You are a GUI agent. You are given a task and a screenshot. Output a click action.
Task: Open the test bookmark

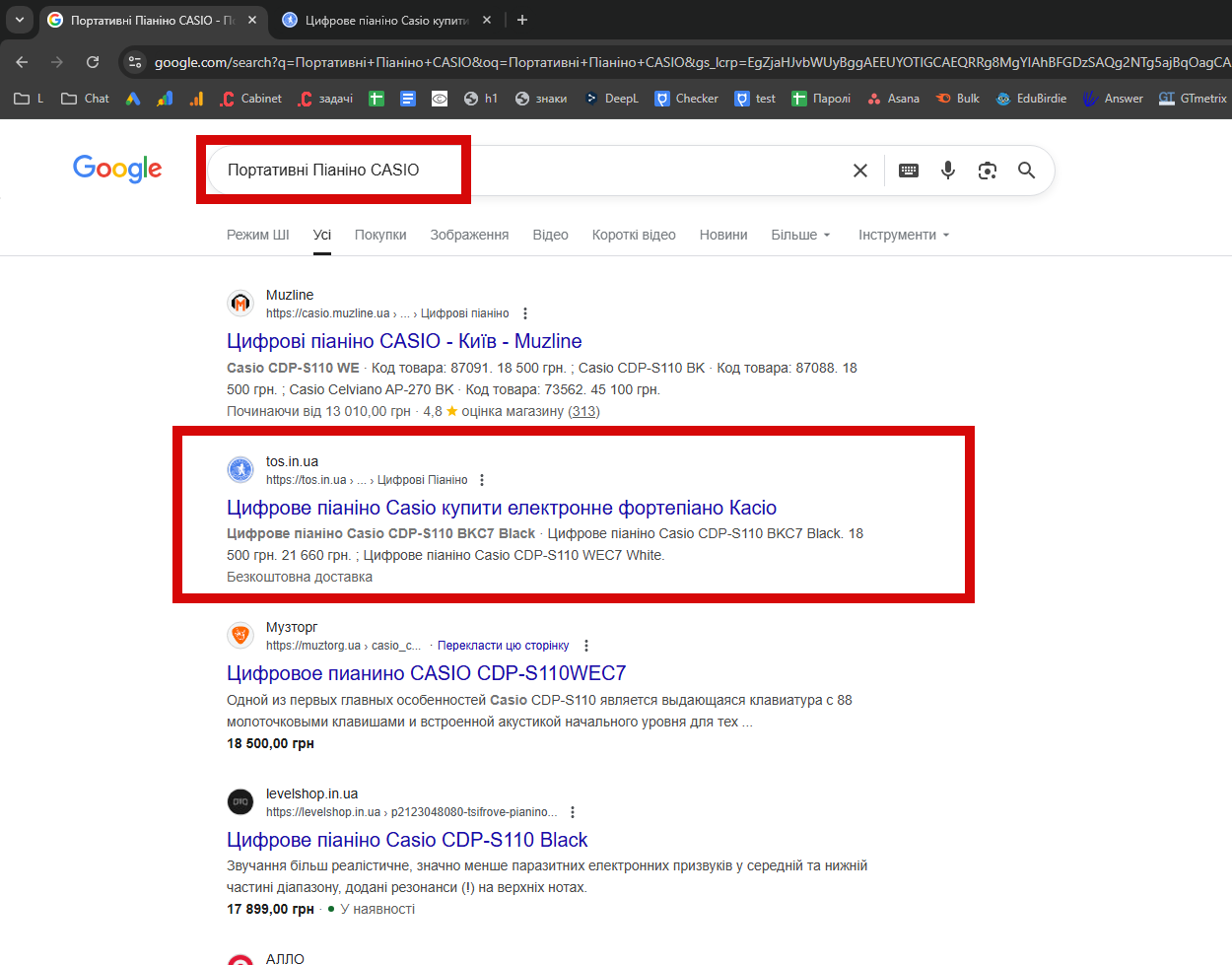pos(755,99)
